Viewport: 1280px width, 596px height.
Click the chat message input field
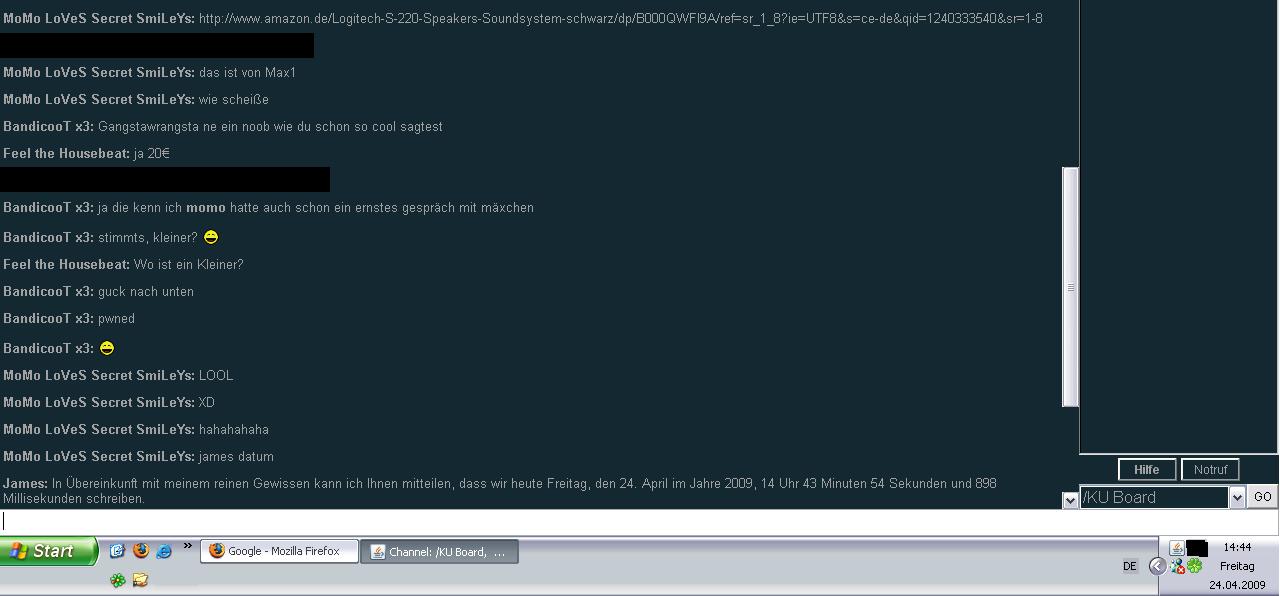coord(639,521)
